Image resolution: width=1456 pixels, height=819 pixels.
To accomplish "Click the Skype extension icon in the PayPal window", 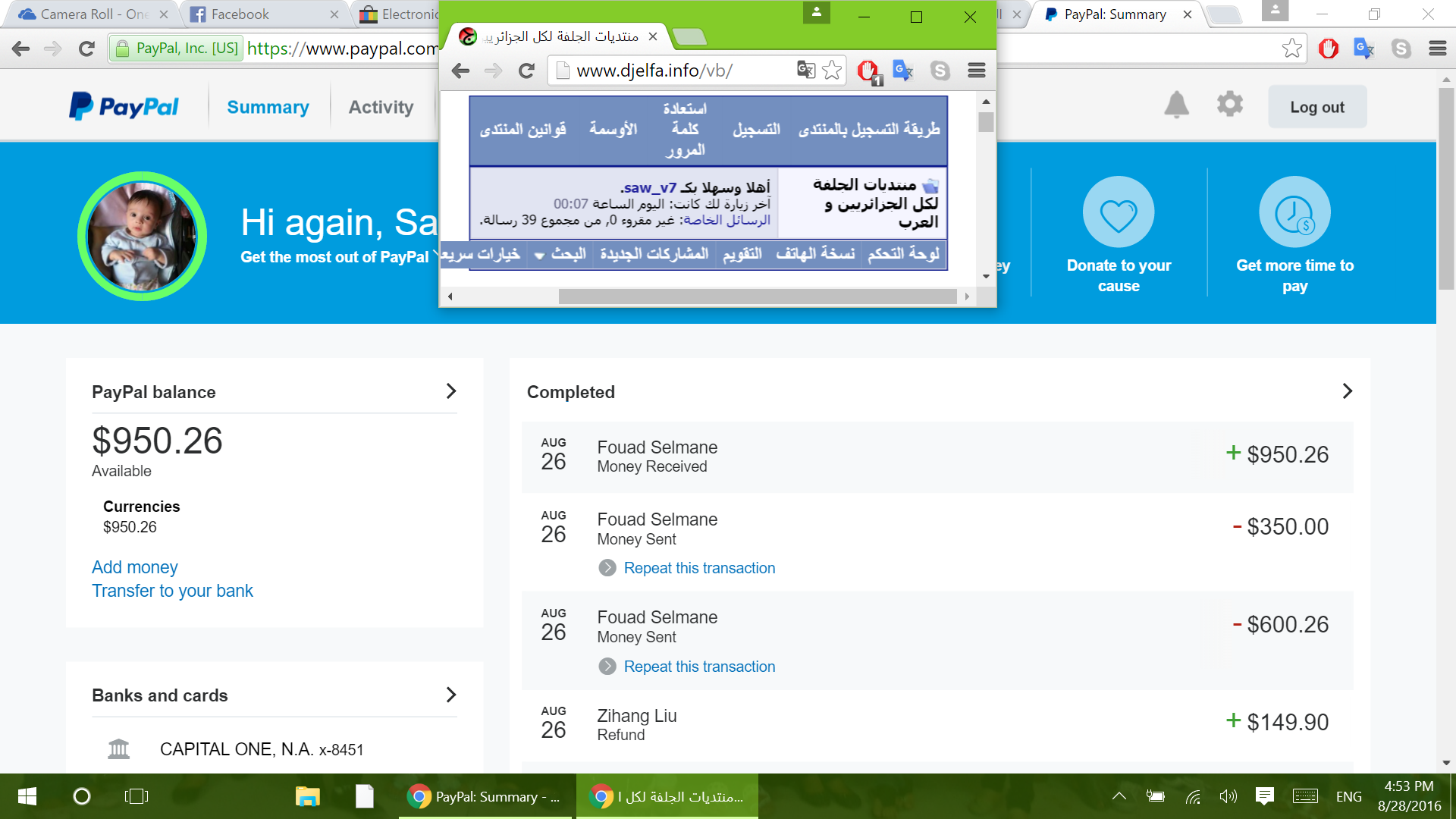I will pyautogui.click(x=1401, y=49).
